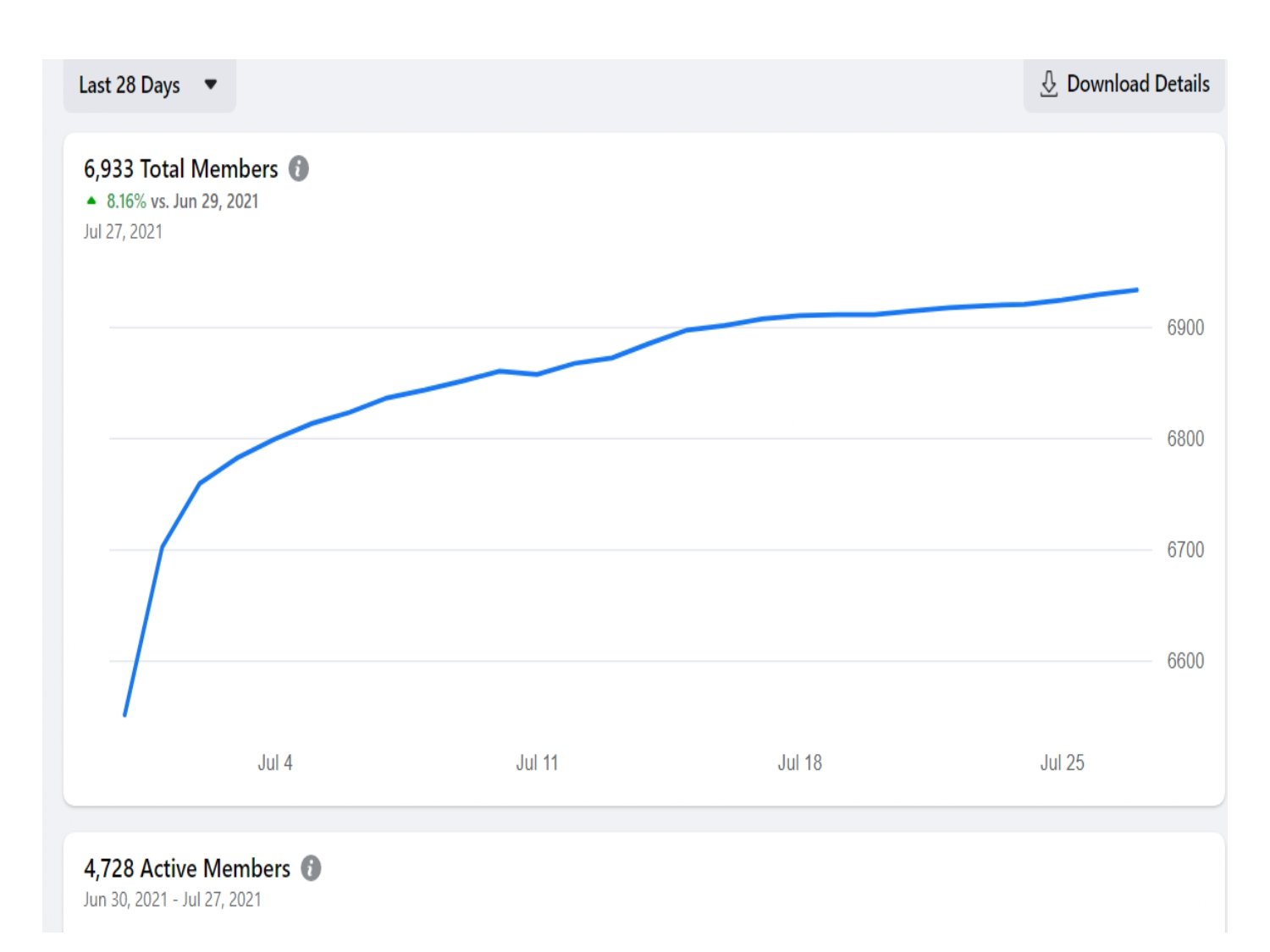Open the Last 28 Days dropdown
The height and width of the screenshot is (952, 1270).
click(x=148, y=85)
